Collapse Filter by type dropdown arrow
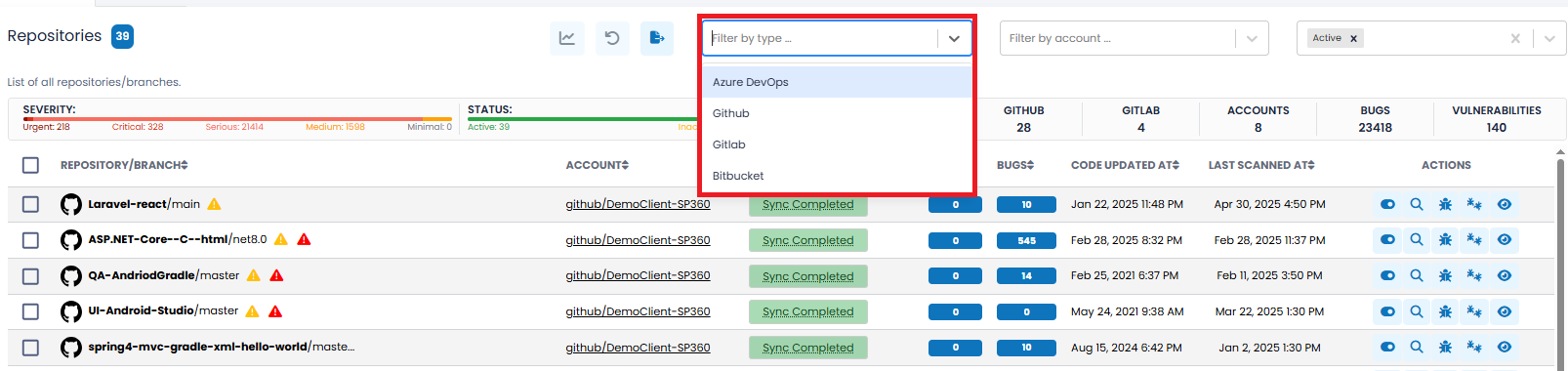The width and height of the screenshot is (1568, 371). pos(954,38)
